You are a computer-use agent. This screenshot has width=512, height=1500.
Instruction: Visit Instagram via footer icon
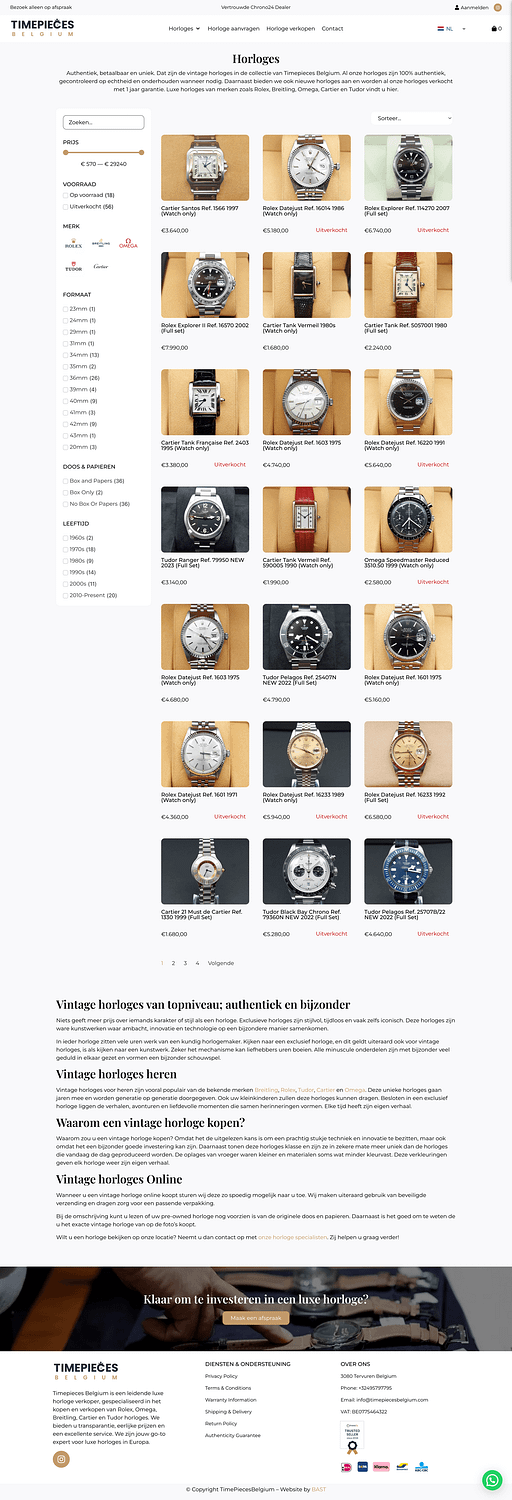click(x=61, y=1459)
